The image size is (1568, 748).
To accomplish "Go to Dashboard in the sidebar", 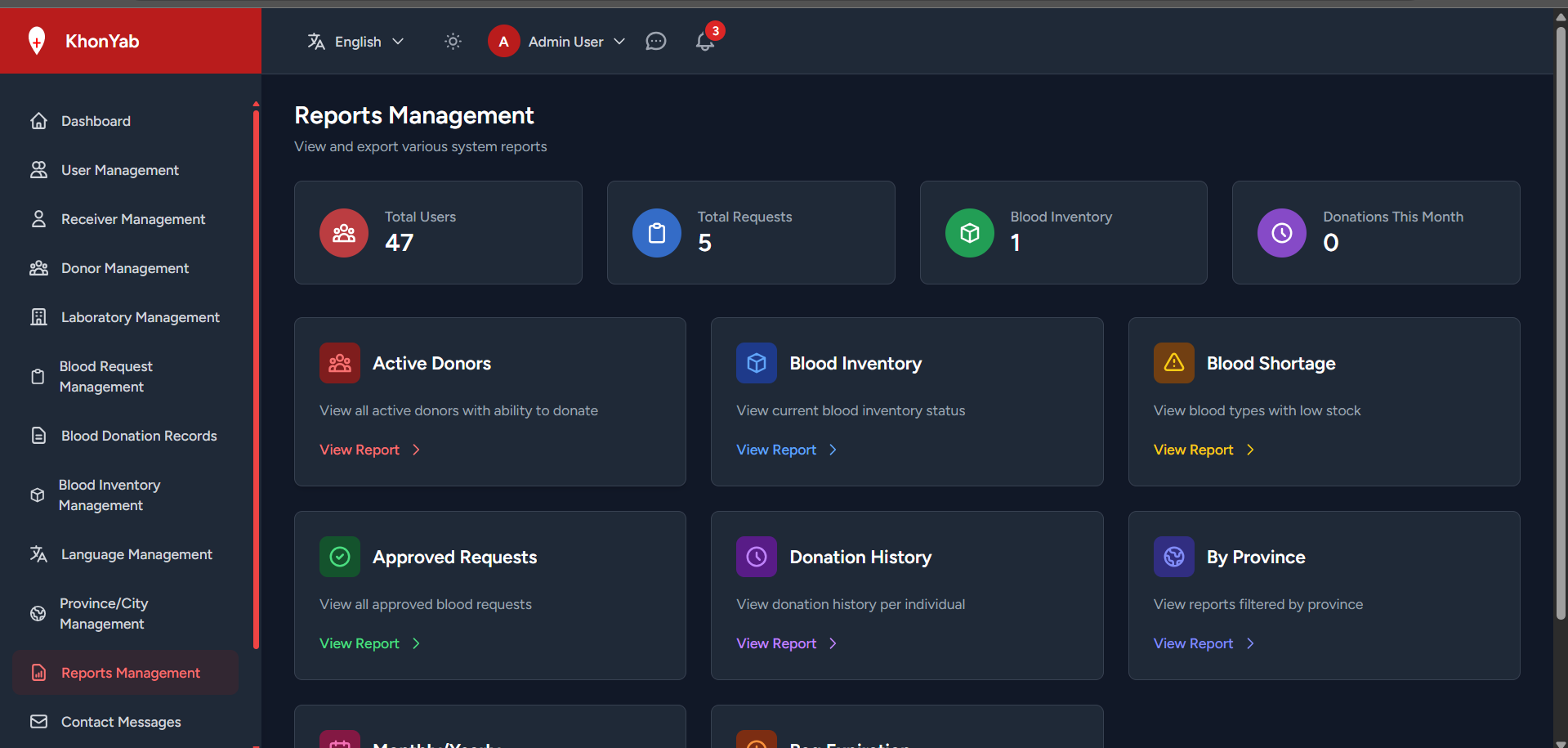I will click(x=125, y=121).
